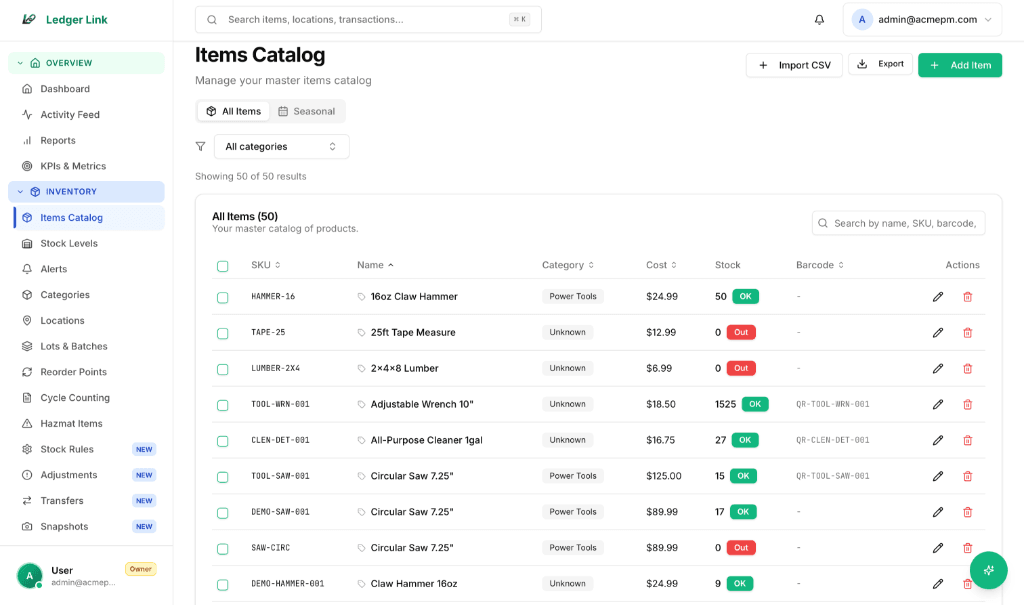Image resolution: width=1024 pixels, height=605 pixels.
Task: Click the Add Item button
Action: pyautogui.click(x=959, y=64)
